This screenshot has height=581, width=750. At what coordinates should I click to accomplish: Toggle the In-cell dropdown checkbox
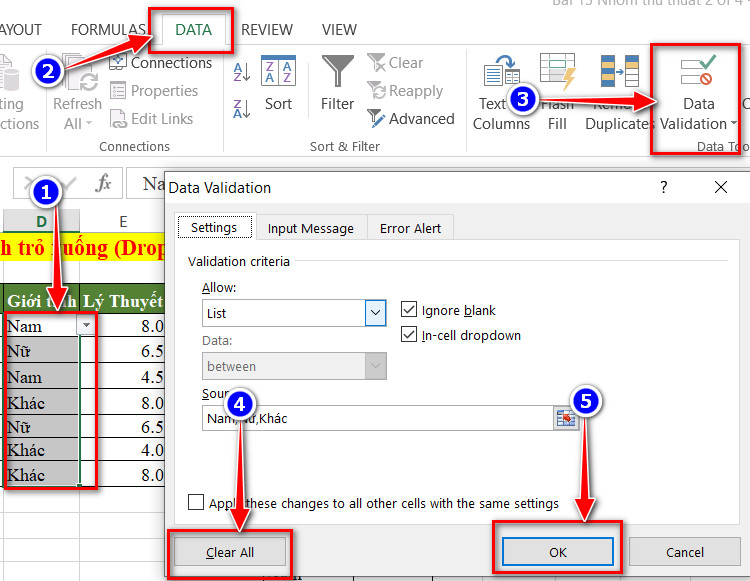tap(409, 334)
